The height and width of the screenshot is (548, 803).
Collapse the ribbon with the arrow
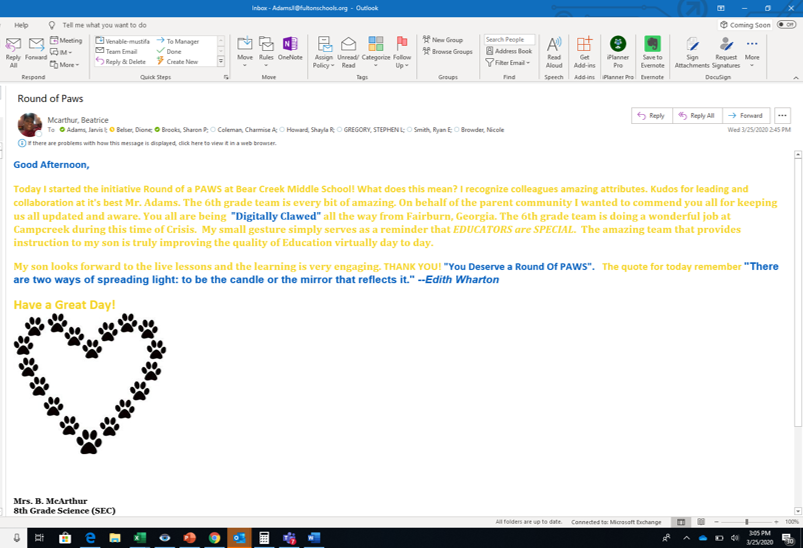tap(795, 77)
